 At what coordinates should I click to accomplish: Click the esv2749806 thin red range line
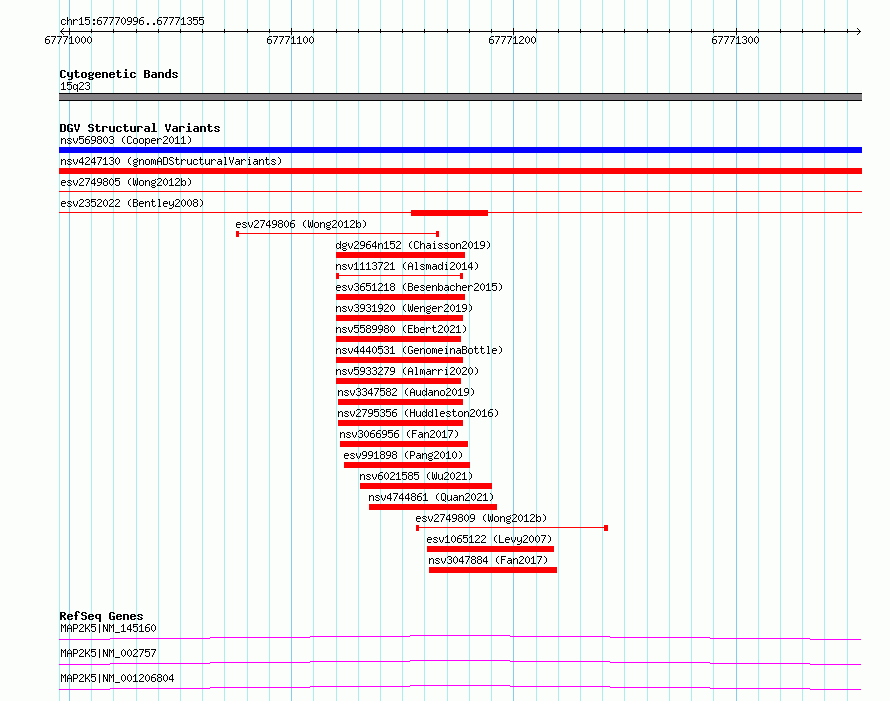click(338, 234)
